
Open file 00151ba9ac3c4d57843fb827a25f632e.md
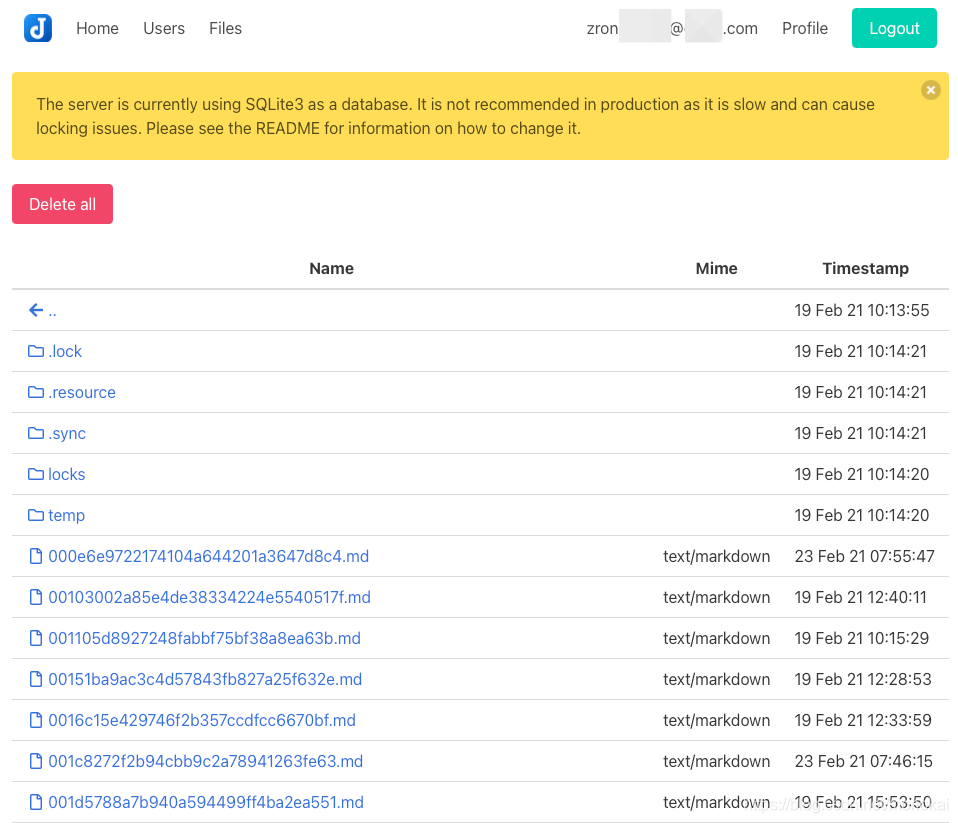205,679
